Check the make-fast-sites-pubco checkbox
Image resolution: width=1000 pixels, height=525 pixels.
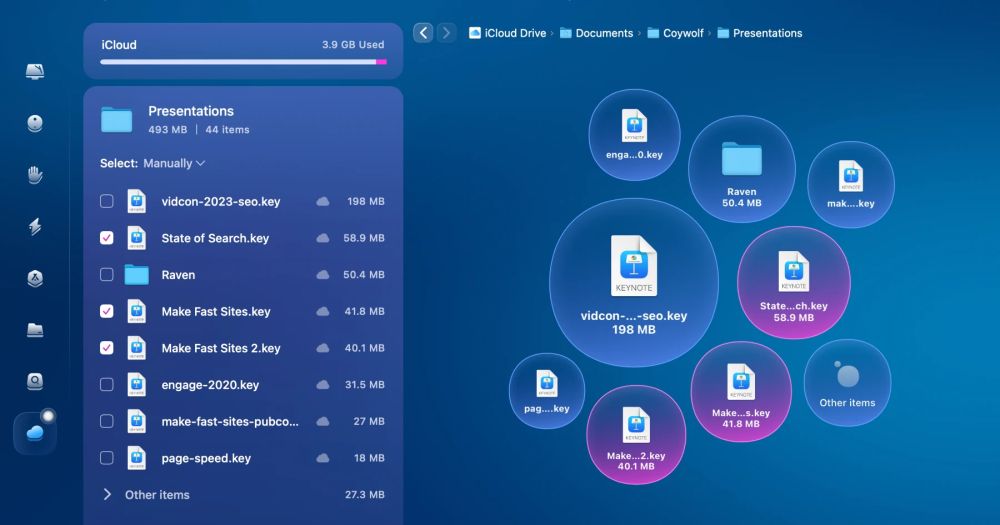click(x=107, y=422)
